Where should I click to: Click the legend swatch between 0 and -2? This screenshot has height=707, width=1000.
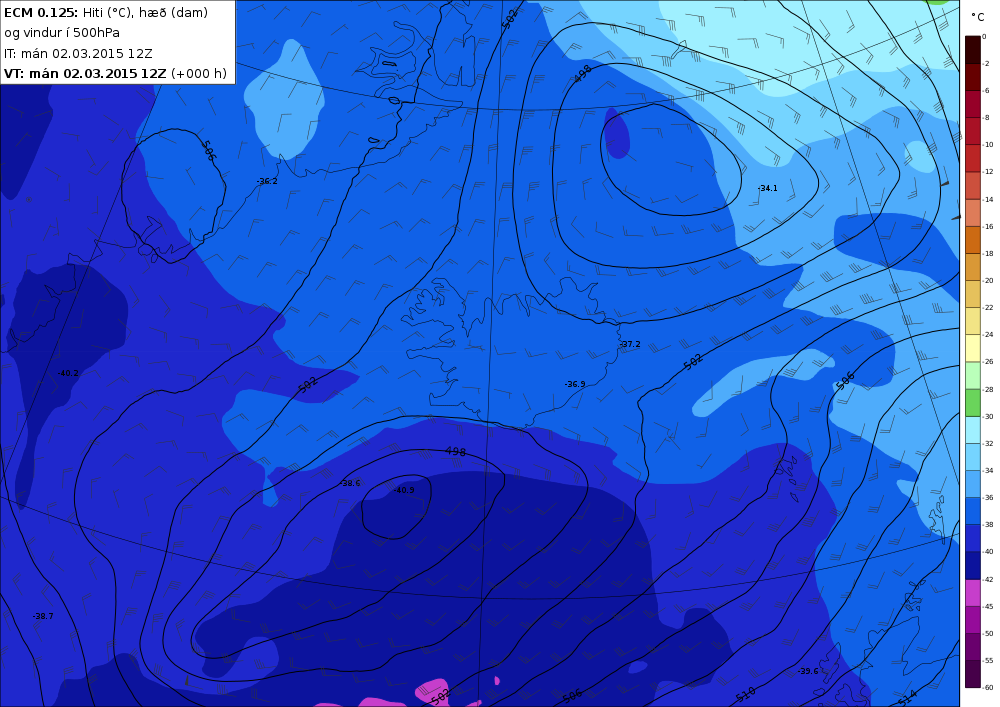(x=973, y=50)
